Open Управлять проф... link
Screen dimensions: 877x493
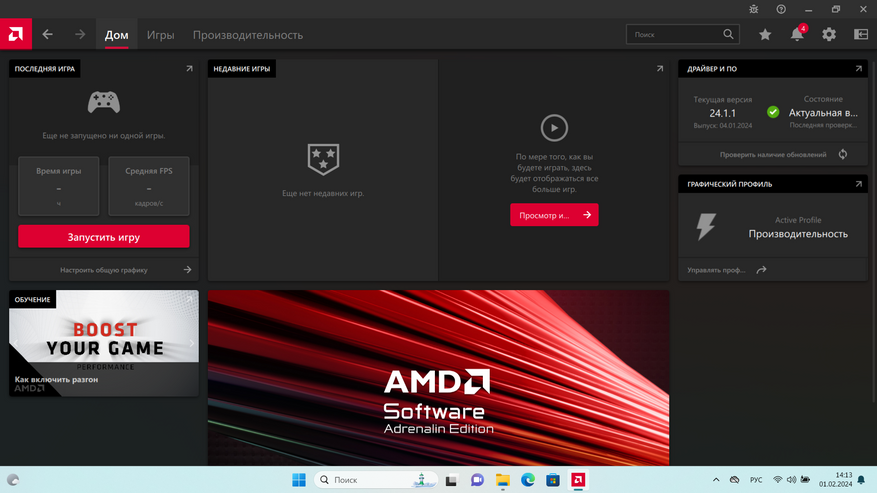[x=716, y=270]
